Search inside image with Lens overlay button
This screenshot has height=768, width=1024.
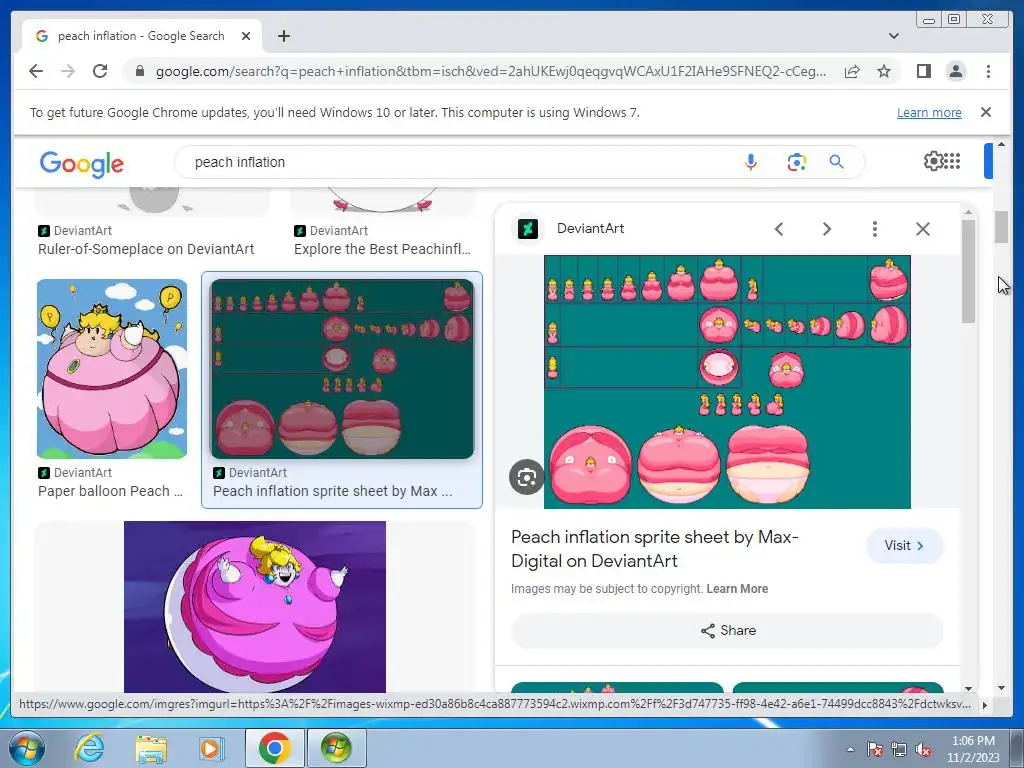tap(526, 477)
